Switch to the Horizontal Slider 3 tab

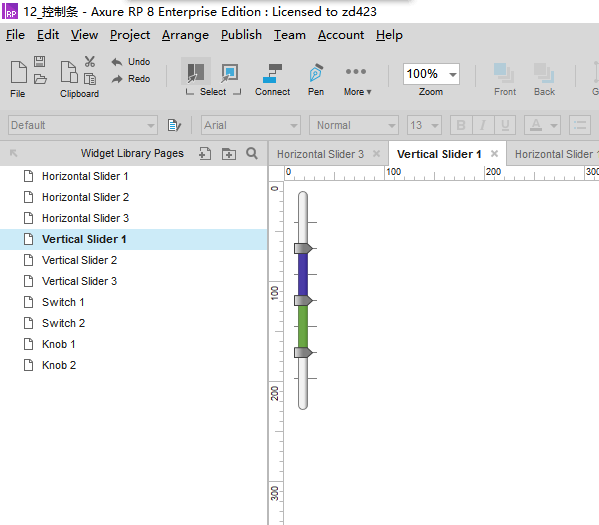pyautogui.click(x=320, y=154)
